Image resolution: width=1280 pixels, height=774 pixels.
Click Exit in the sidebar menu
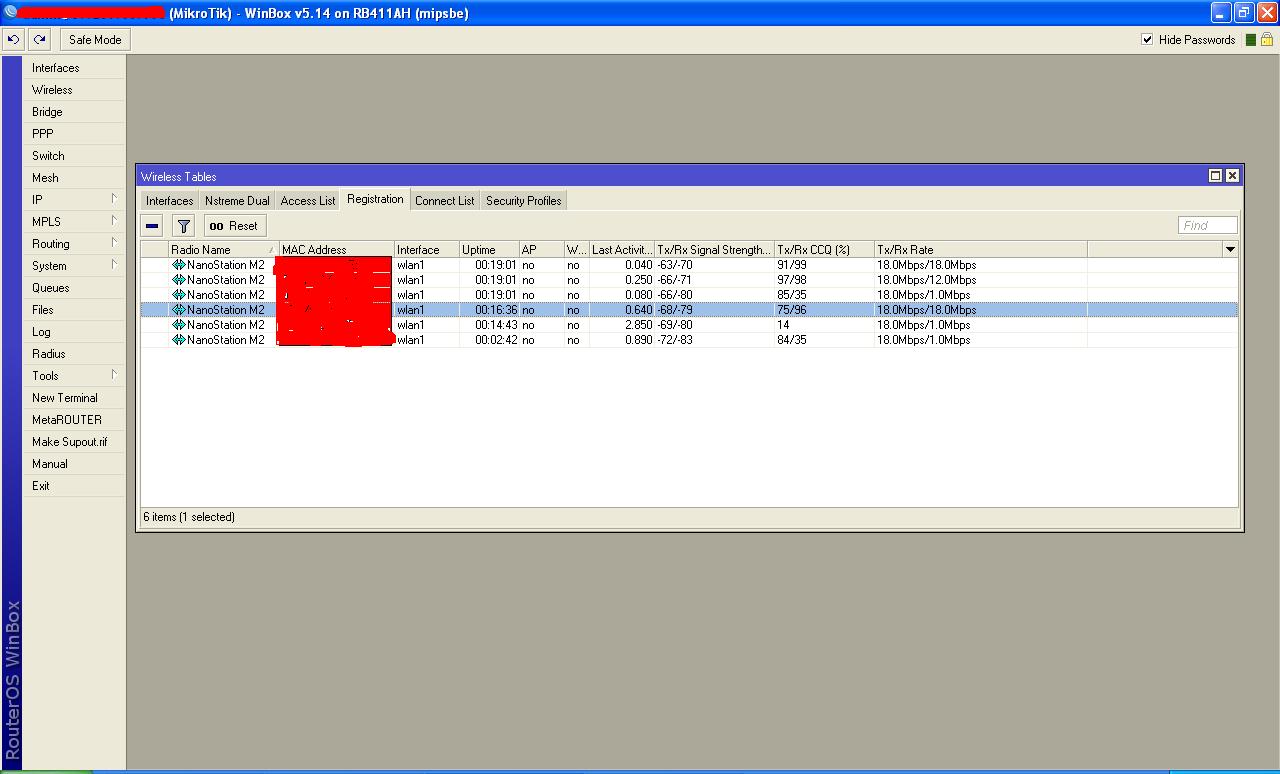tap(75, 486)
